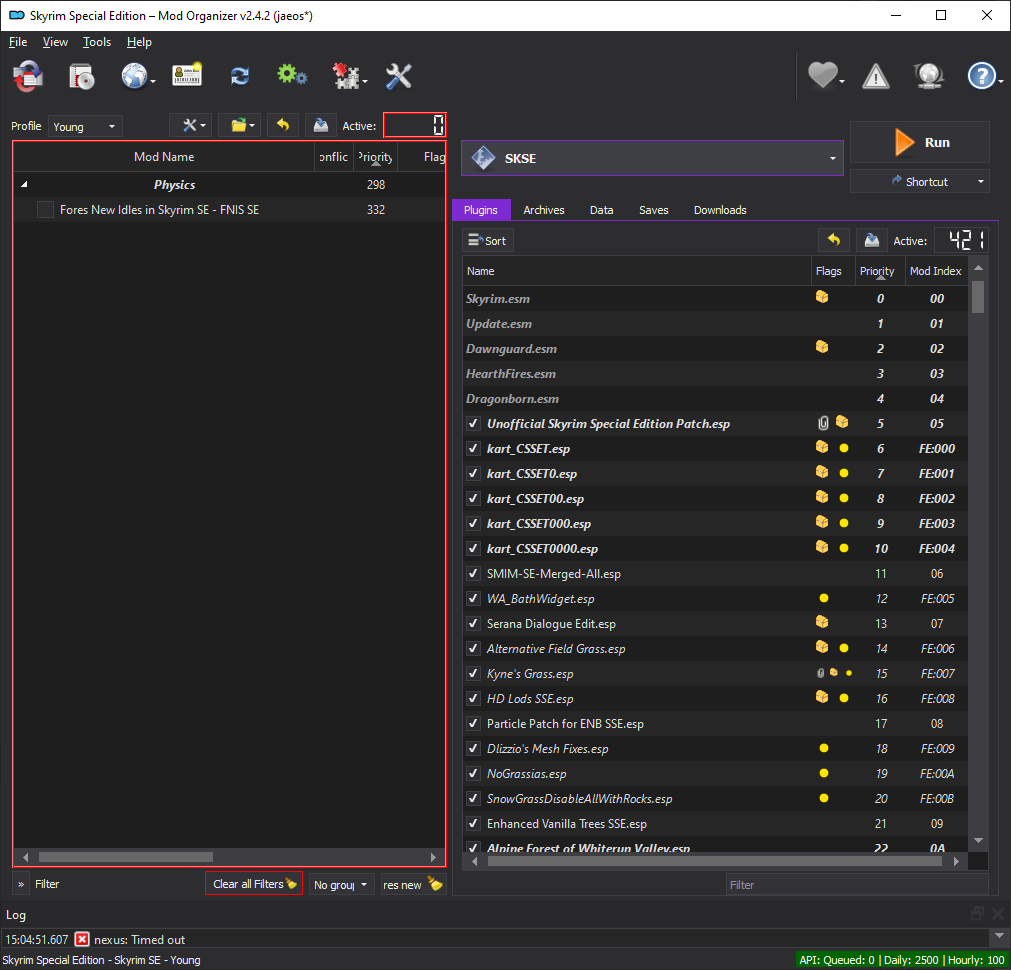Image resolution: width=1011 pixels, height=970 pixels.
Task: Click the yellow dot flag on WA_BathWidget.esp
Action: point(823,599)
